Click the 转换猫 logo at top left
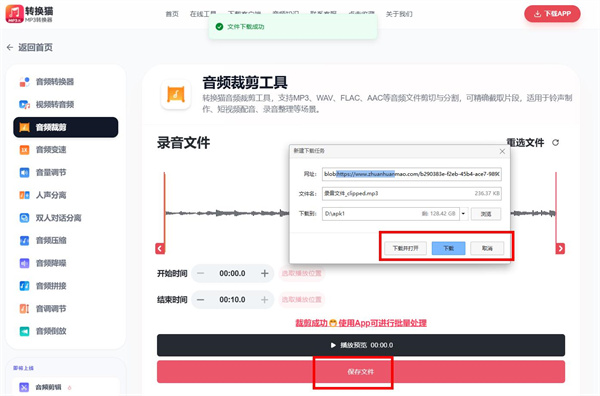Image resolution: width=600 pixels, height=396 pixels. tap(29, 14)
